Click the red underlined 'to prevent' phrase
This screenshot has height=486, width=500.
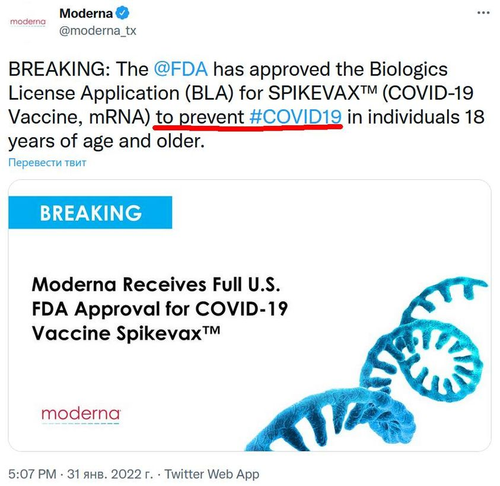pyautogui.click(x=200, y=117)
